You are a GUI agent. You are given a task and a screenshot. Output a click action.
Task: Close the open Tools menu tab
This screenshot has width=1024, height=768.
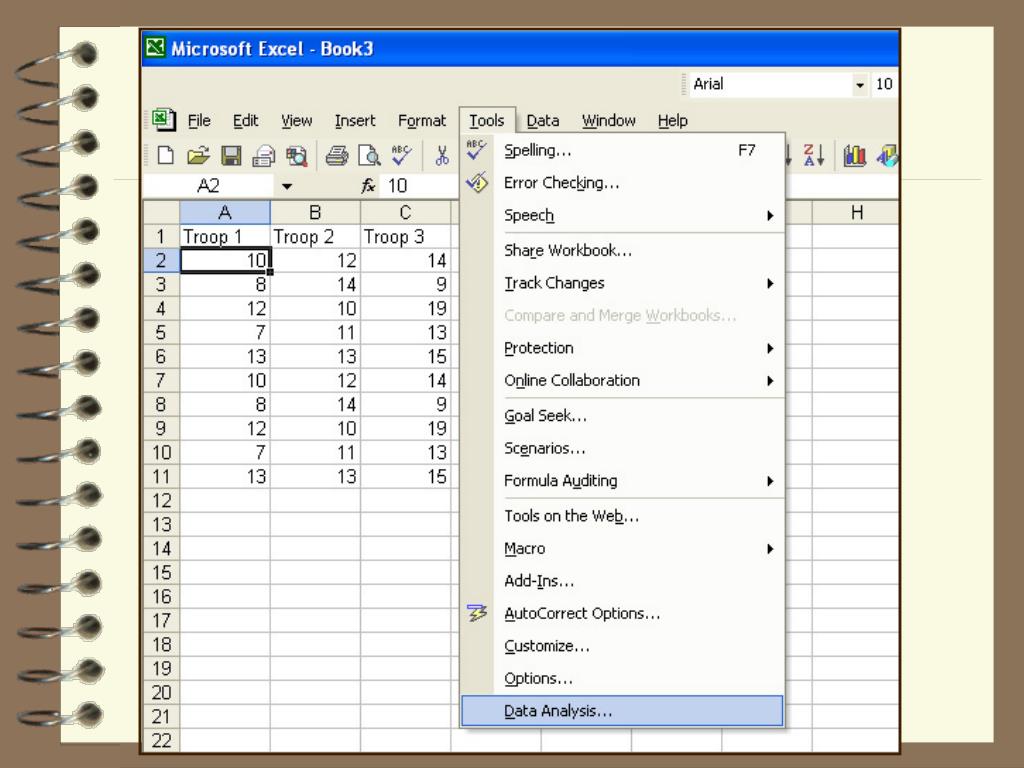(x=487, y=121)
